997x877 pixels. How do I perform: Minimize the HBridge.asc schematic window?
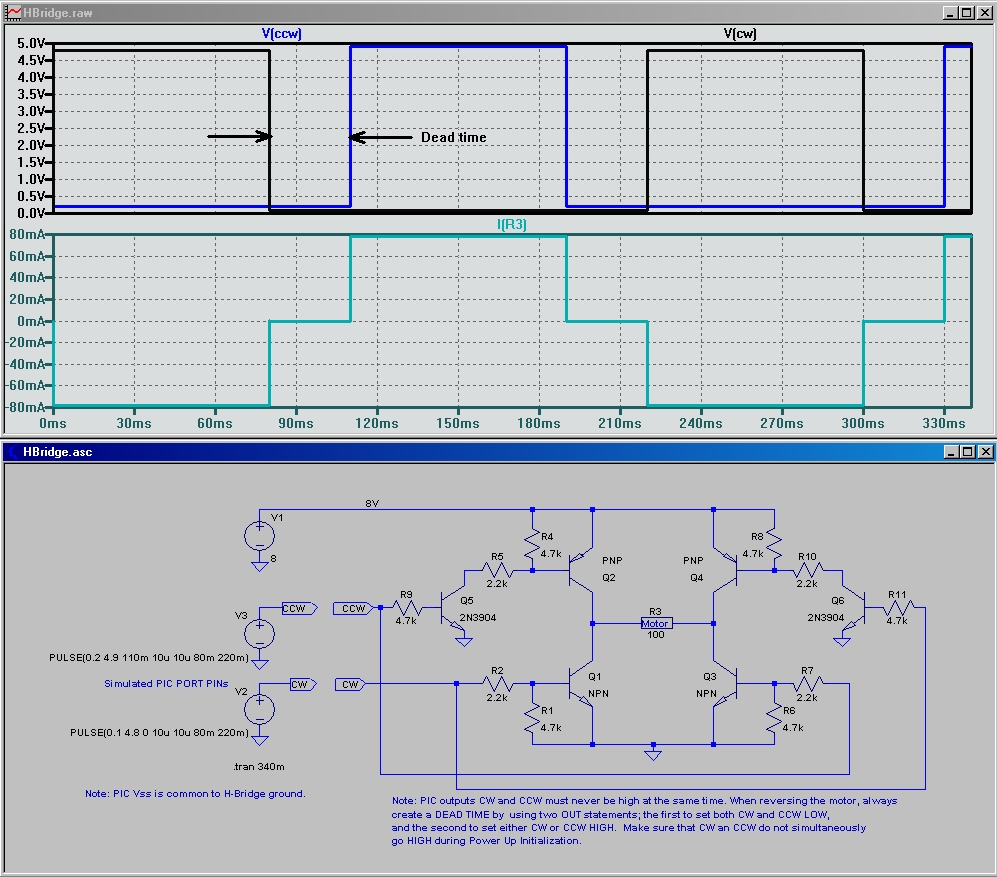tap(951, 452)
